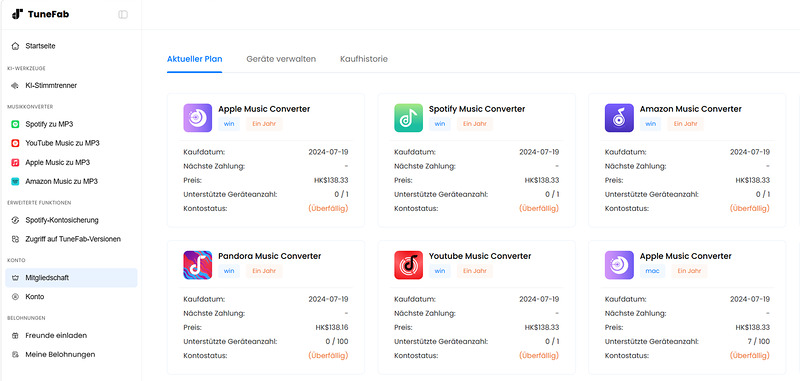Click the Spotify-Kontosicherung icon
Image resolution: width=800 pixels, height=381 pixels.
15,220
